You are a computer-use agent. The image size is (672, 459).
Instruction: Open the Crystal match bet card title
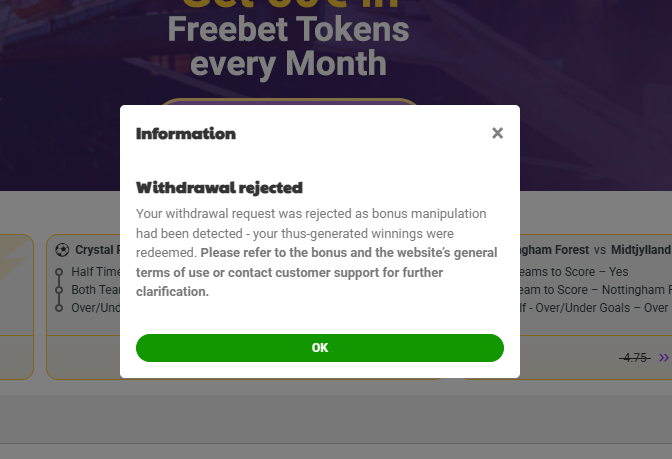(97, 250)
